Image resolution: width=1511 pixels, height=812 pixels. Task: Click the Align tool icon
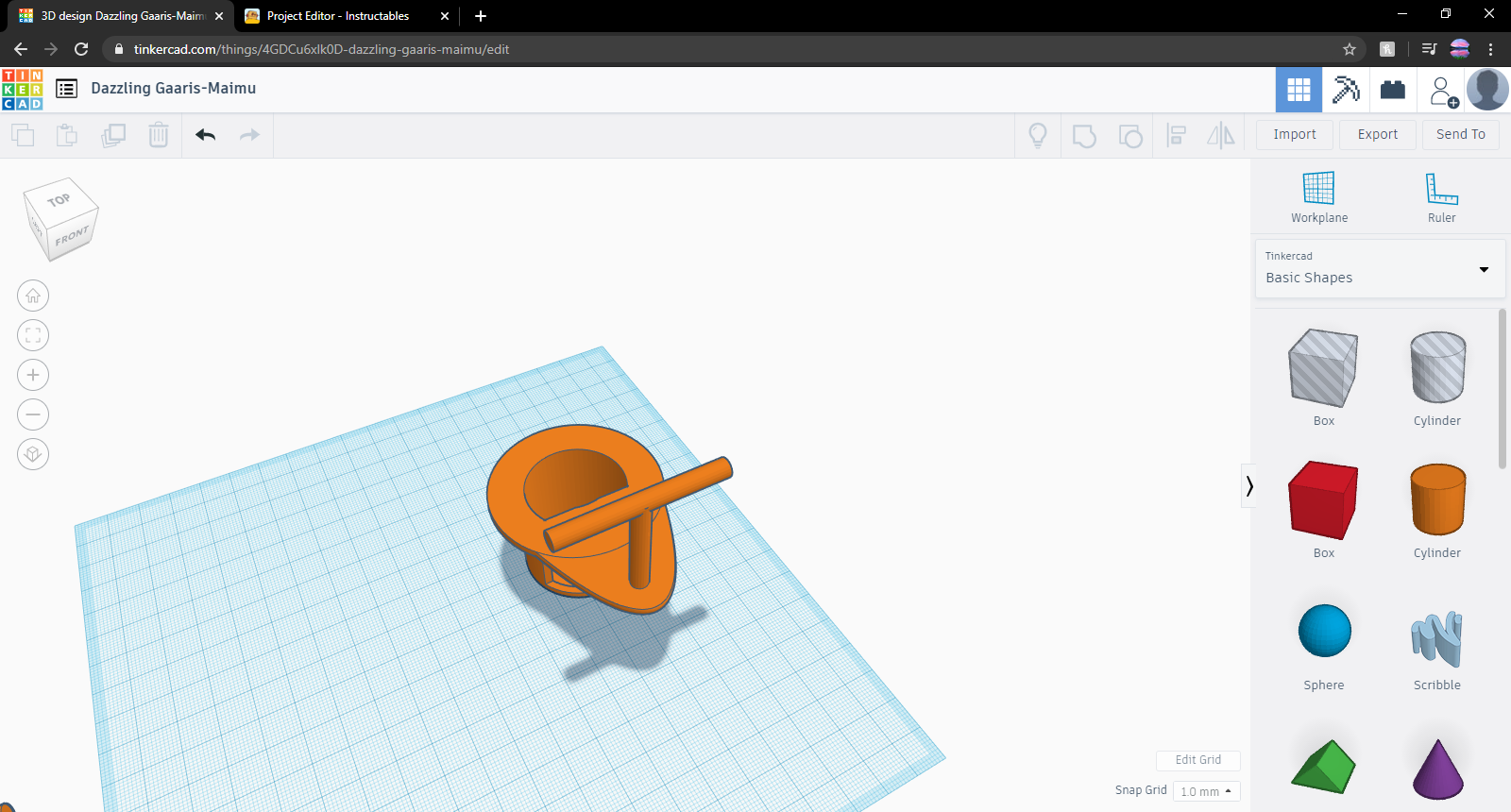pos(1176,135)
